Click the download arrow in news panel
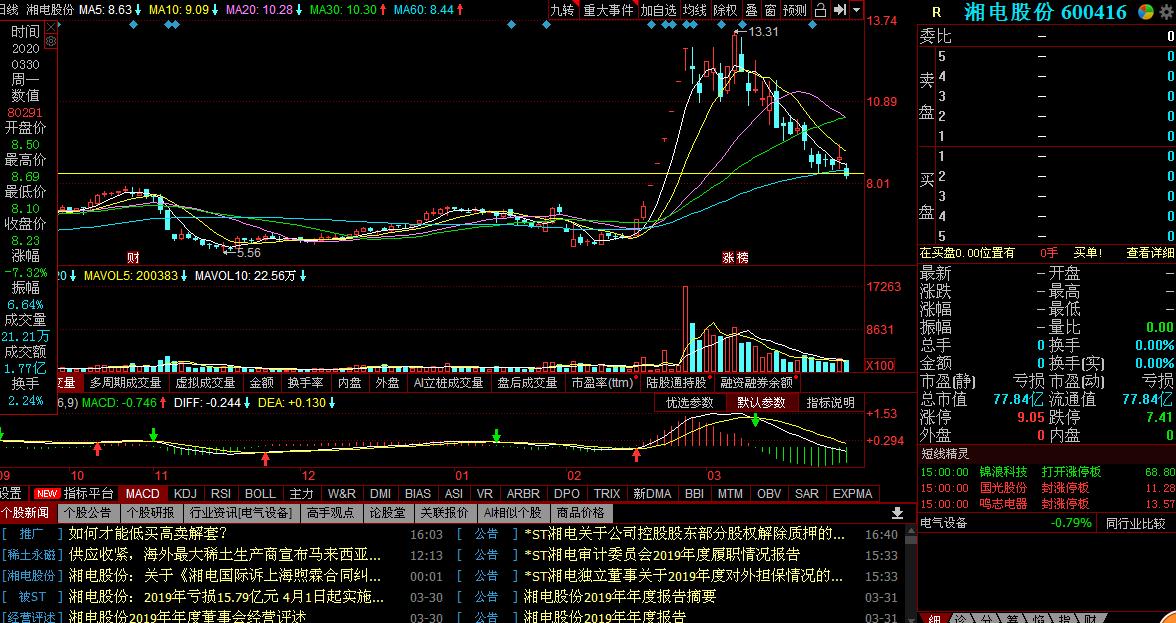Viewport: 1176px width, 623px height. click(897, 513)
